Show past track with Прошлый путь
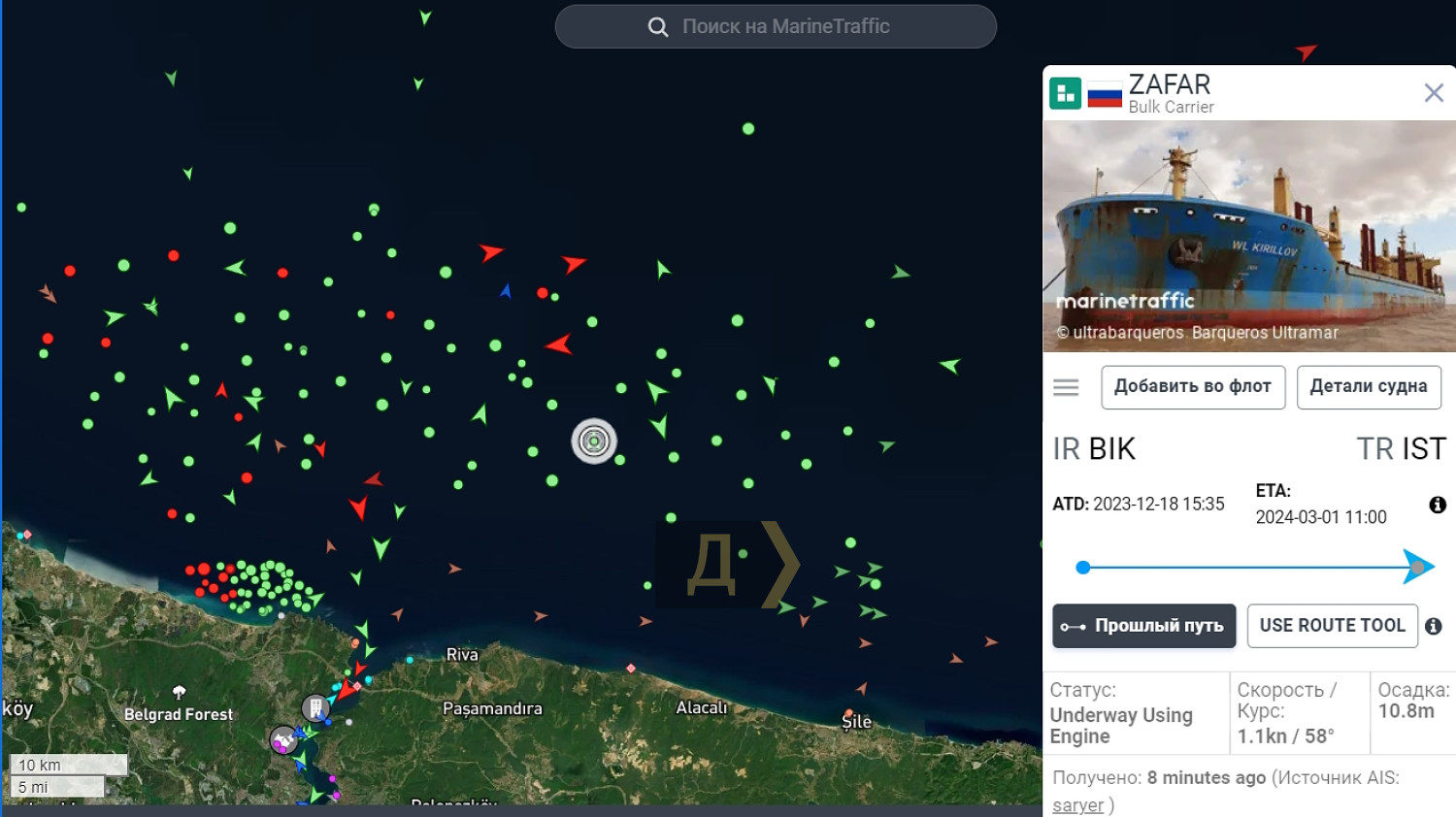The height and width of the screenshot is (817, 1456). [x=1143, y=626]
